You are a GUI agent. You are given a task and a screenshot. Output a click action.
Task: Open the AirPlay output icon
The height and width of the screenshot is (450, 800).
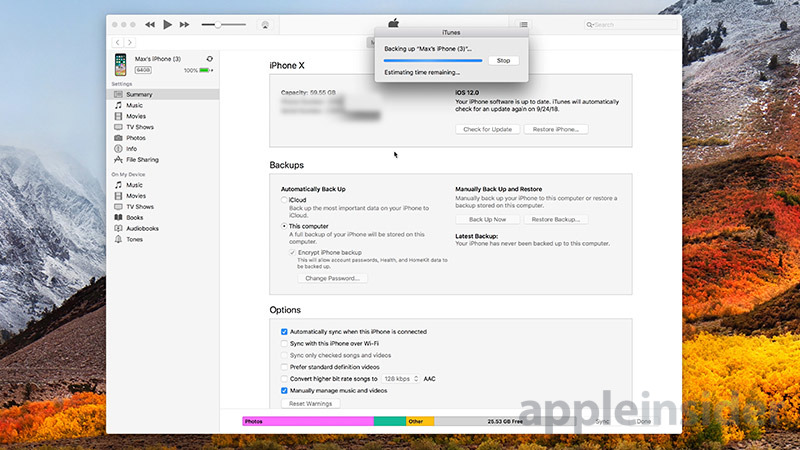[265, 25]
